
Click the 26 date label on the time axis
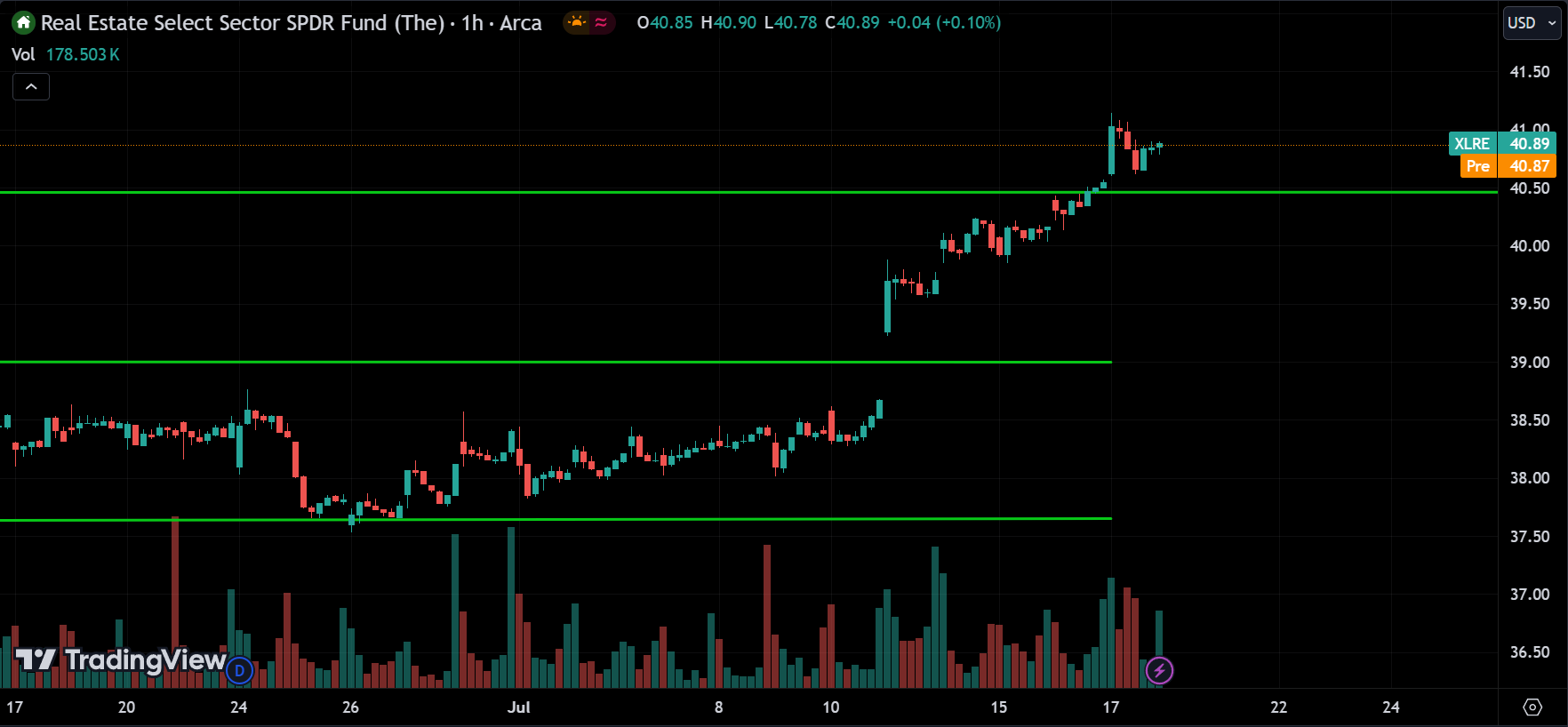tap(350, 707)
